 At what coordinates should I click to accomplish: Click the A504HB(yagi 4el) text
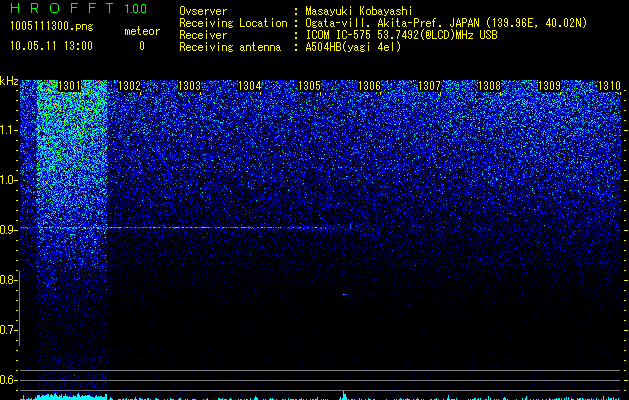(x=353, y=47)
